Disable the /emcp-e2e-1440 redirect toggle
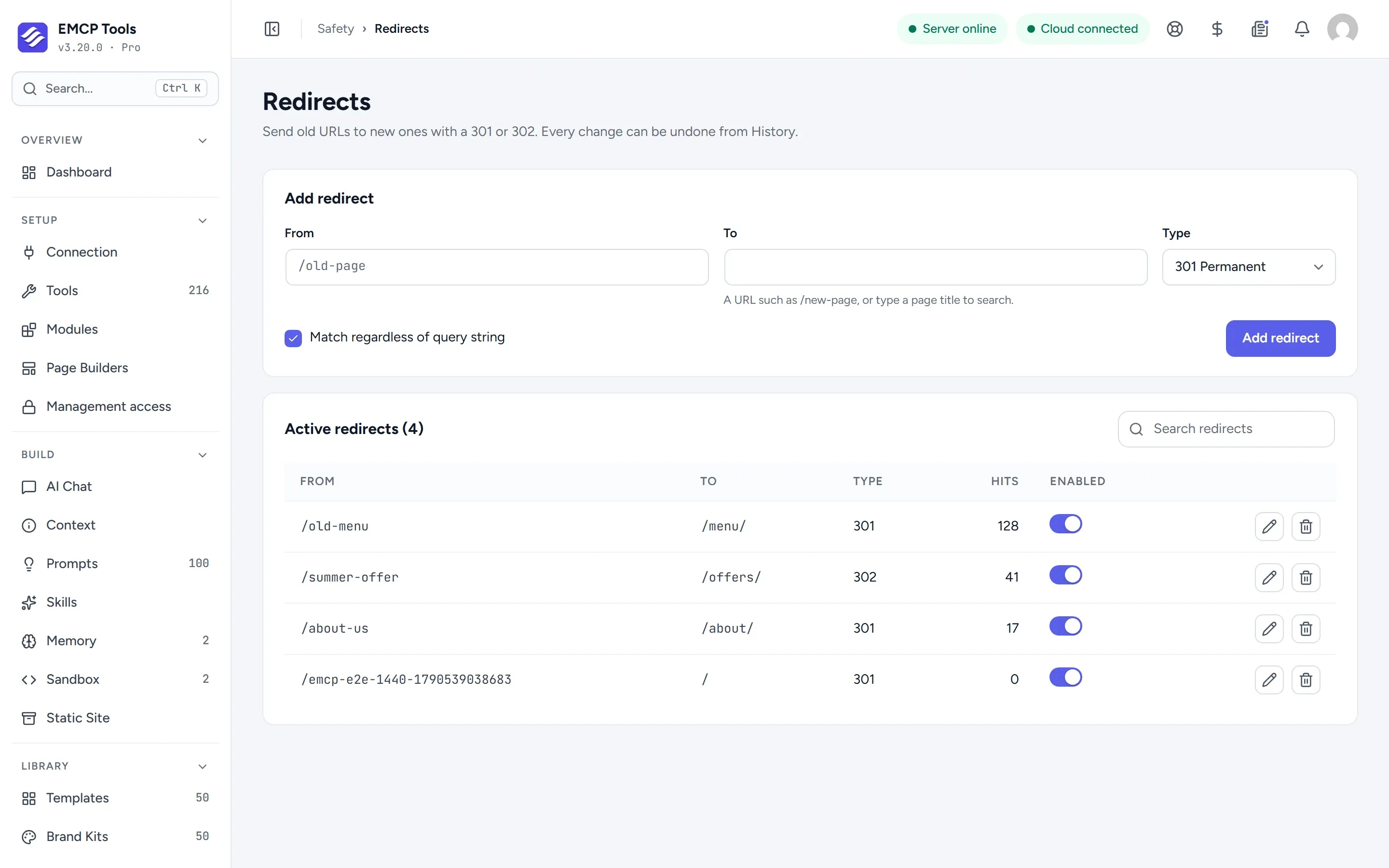Viewport: 1389px width, 868px height. [1065, 678]
